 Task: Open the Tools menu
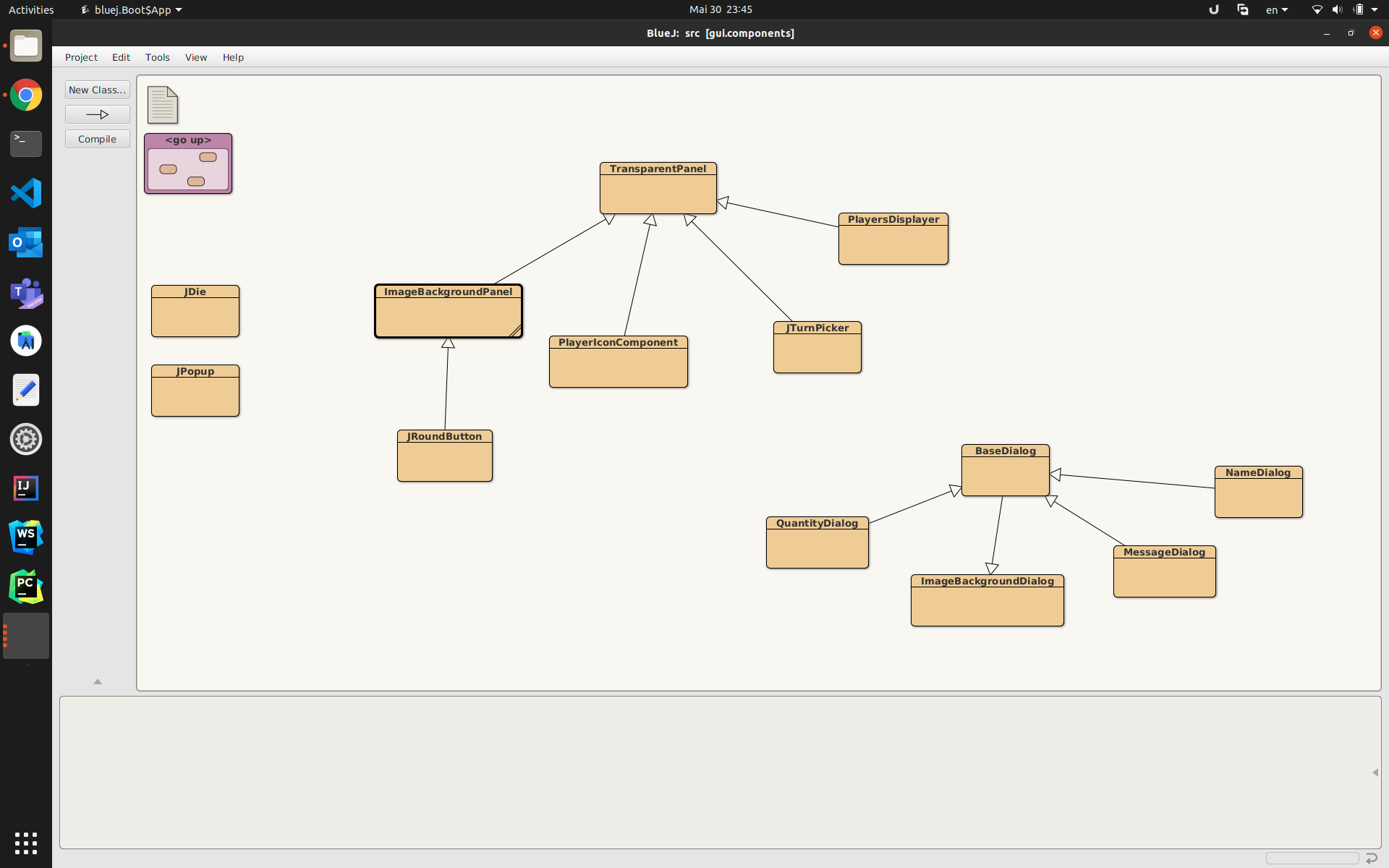pos(157,57)
